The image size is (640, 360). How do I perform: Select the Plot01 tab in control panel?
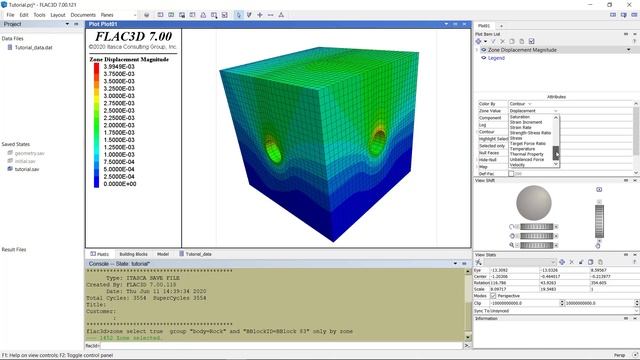484,26
